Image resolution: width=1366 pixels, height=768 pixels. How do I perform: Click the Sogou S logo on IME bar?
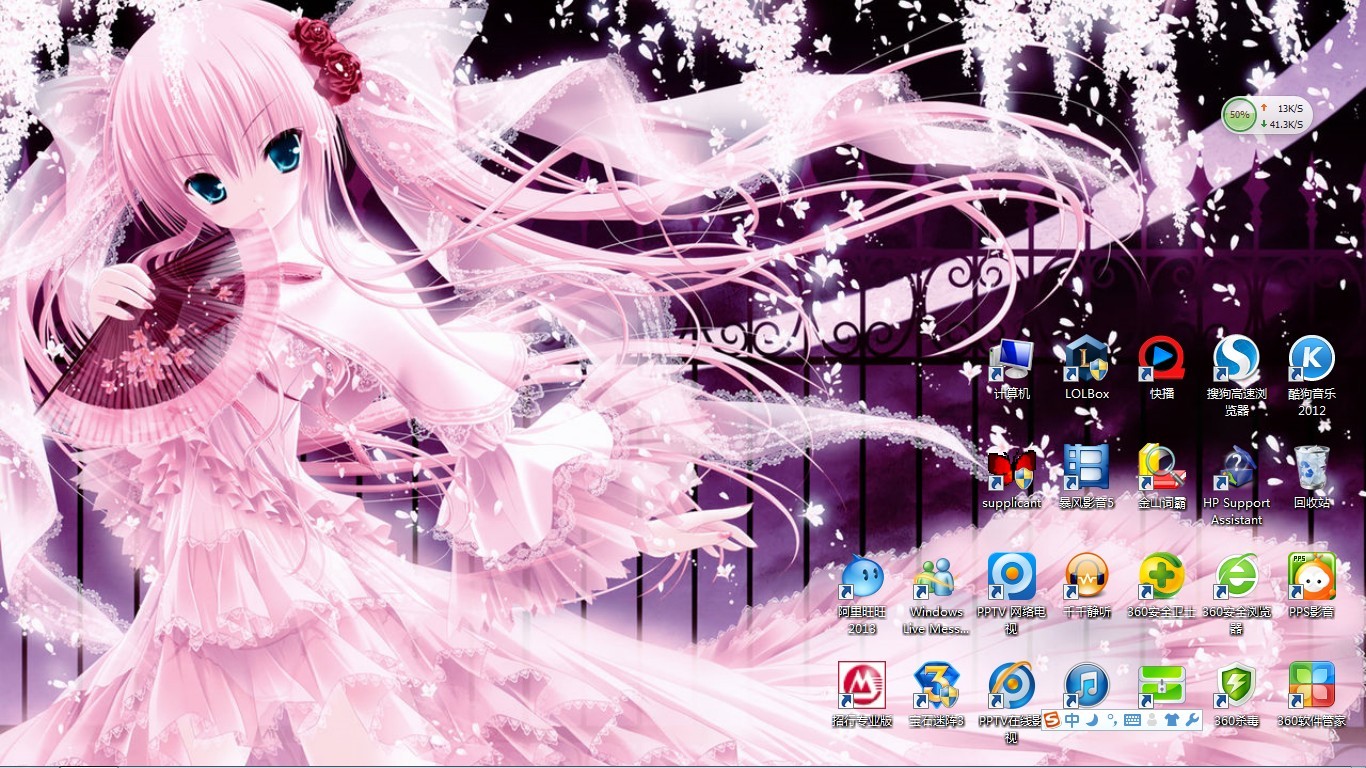pos(1052,720)
